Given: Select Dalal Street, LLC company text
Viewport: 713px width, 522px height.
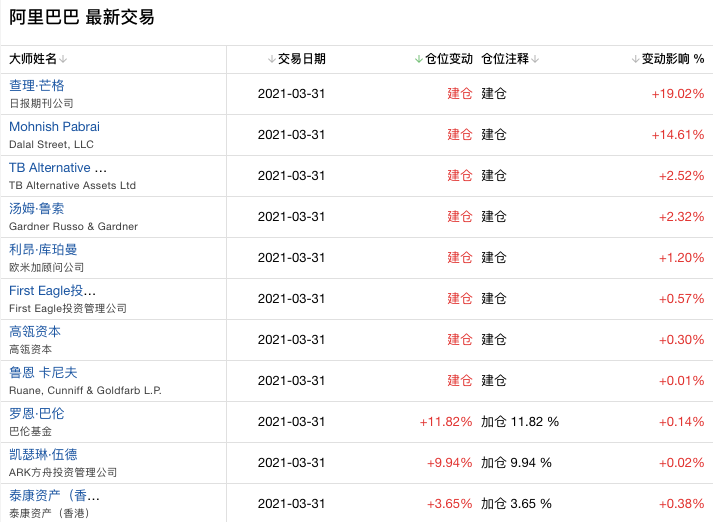Looking at the screenshot, I should tap(51, 145).
